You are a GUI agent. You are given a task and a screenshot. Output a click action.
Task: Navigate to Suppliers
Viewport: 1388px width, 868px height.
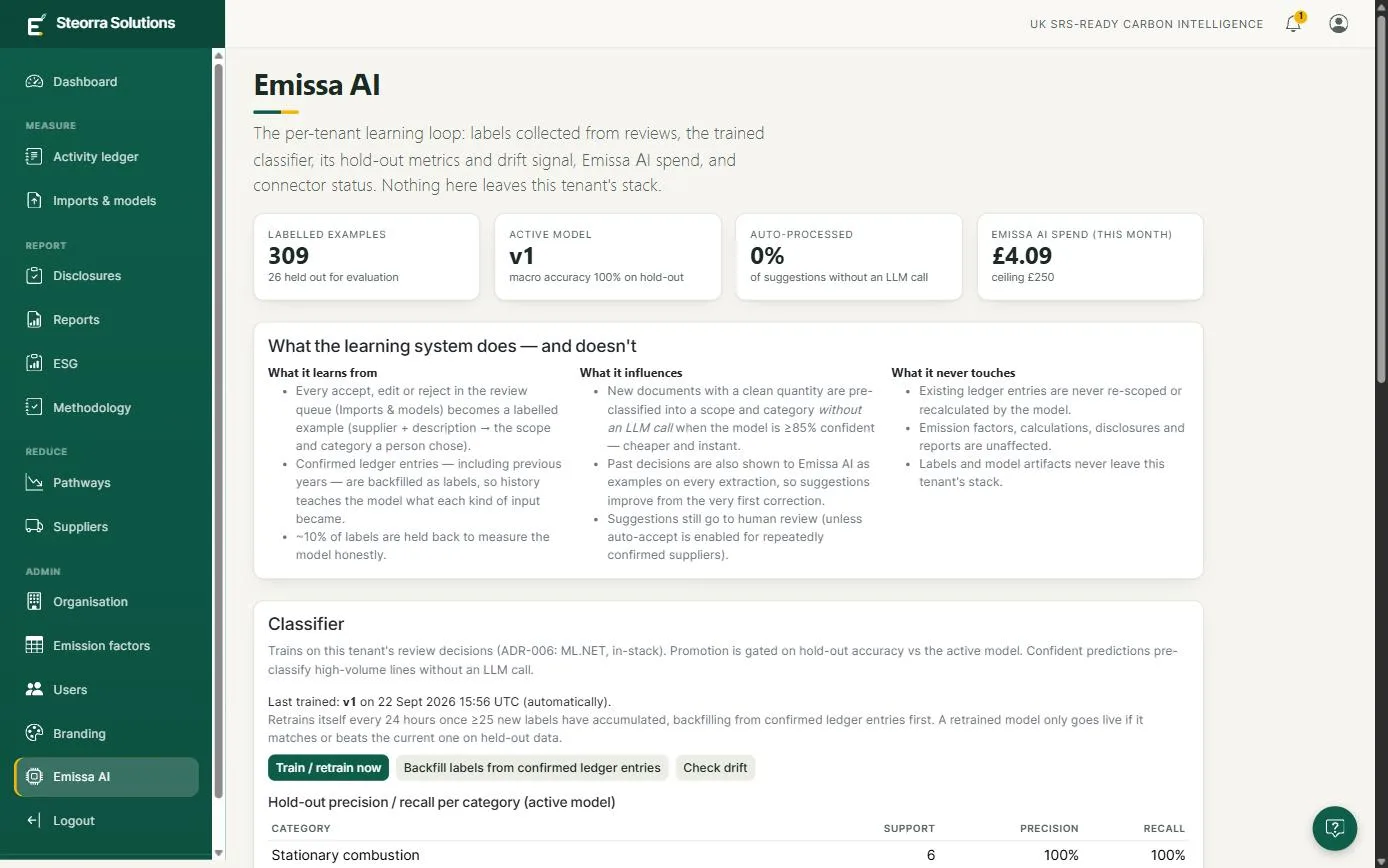click(106, 527)
